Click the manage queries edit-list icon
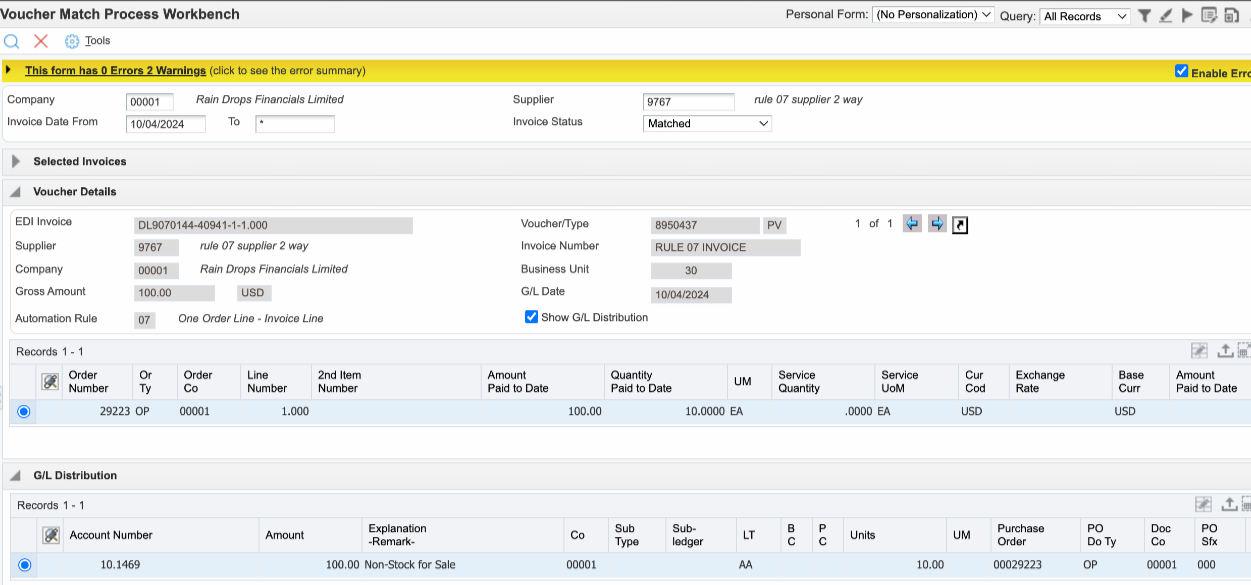The image size is (1251, 585). coord(1209,15)
